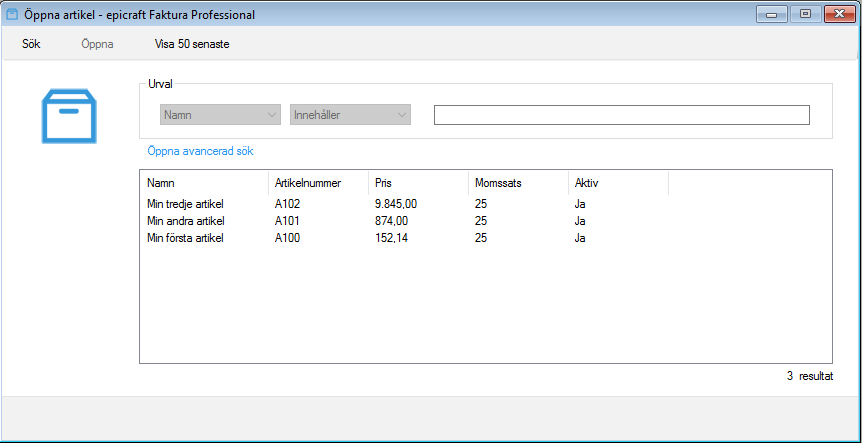Image resolution: width=862 pixels, height=443 pixels.
Task: Click Öppna in the toolbar
Action: [x=97, y=45]
